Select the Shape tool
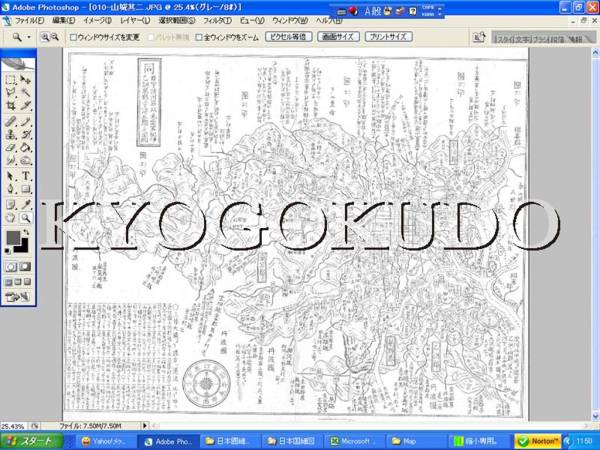This screenshot has width=600, height=450. (x=26, y=189)
